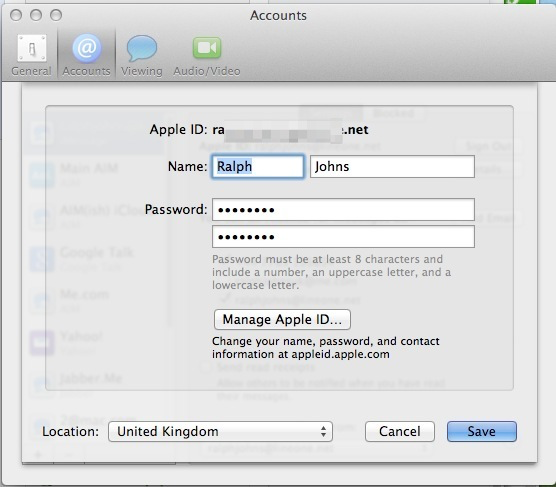The image size is (556, 487).
Task: Click the Apple ID address text
Action: tap(290, 130)
